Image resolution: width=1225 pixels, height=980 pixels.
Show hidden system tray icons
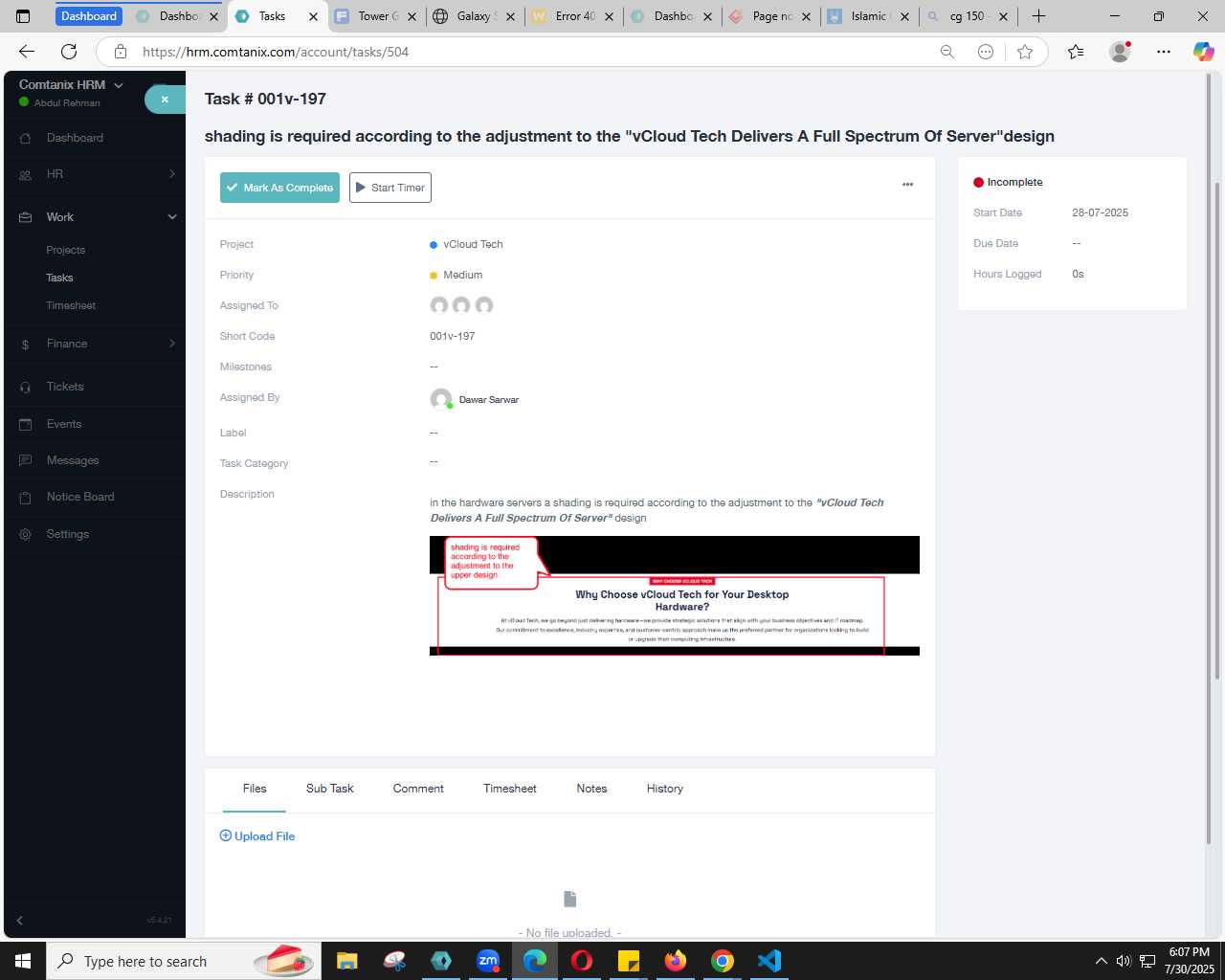(x=1101, y=961)
